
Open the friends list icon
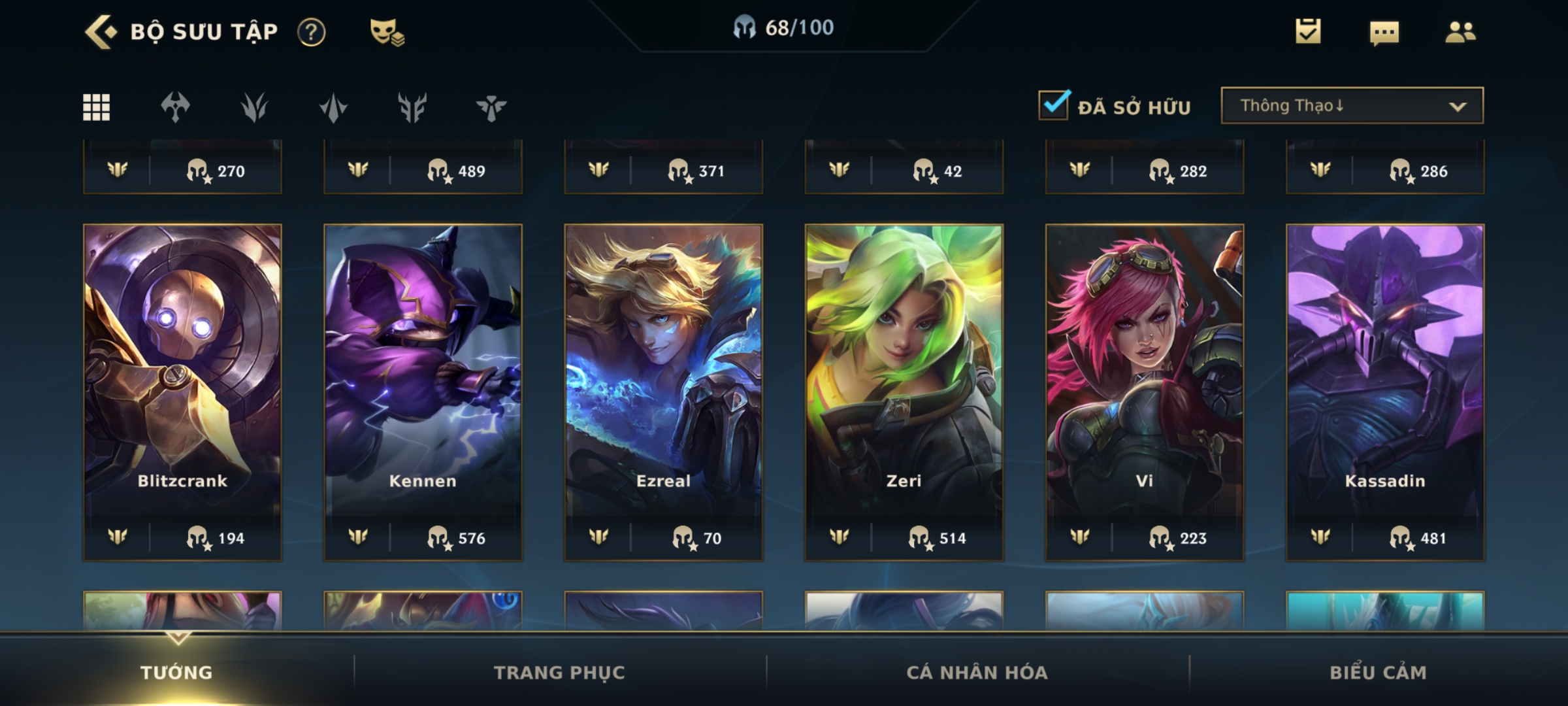pos(1460,32)
